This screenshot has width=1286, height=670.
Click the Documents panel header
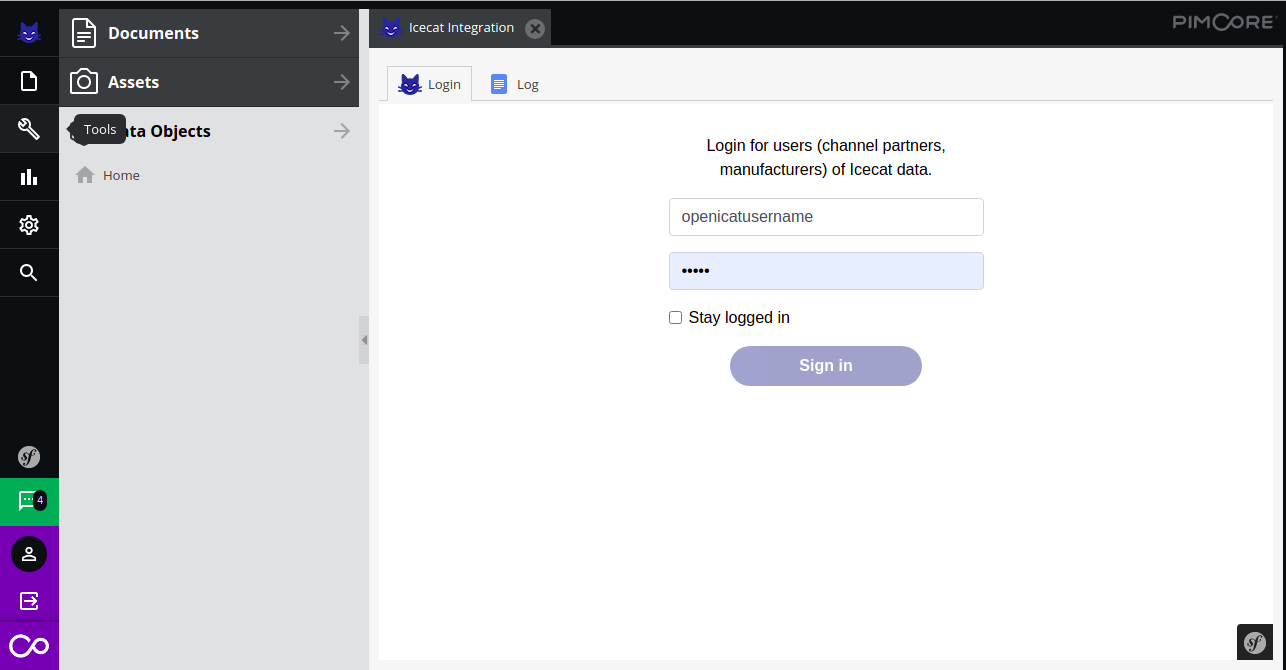(x=209, y=33)
